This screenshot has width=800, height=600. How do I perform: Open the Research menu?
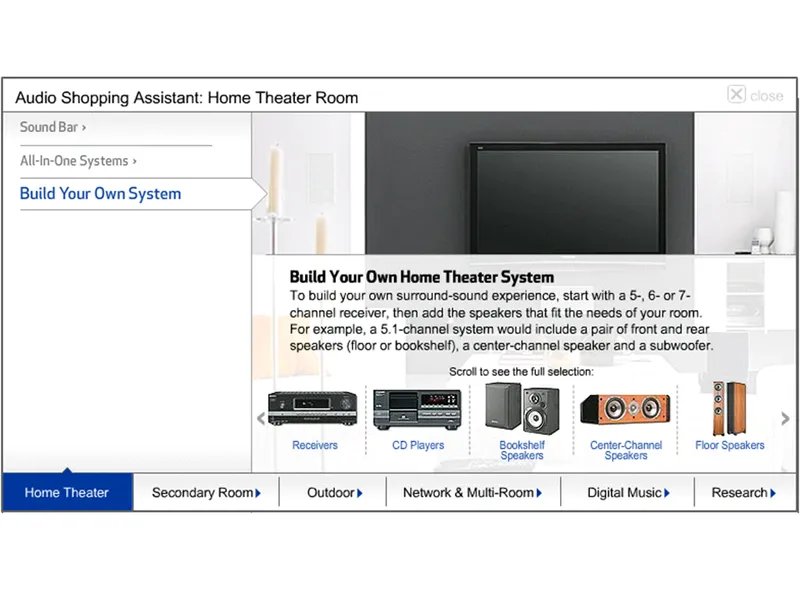click(743, 492)
